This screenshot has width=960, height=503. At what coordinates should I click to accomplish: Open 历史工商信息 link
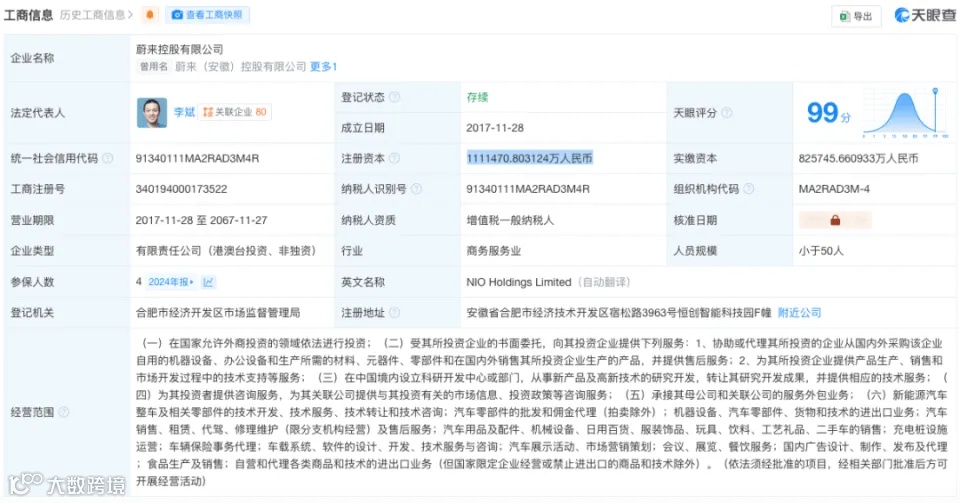tap(96, 15)
